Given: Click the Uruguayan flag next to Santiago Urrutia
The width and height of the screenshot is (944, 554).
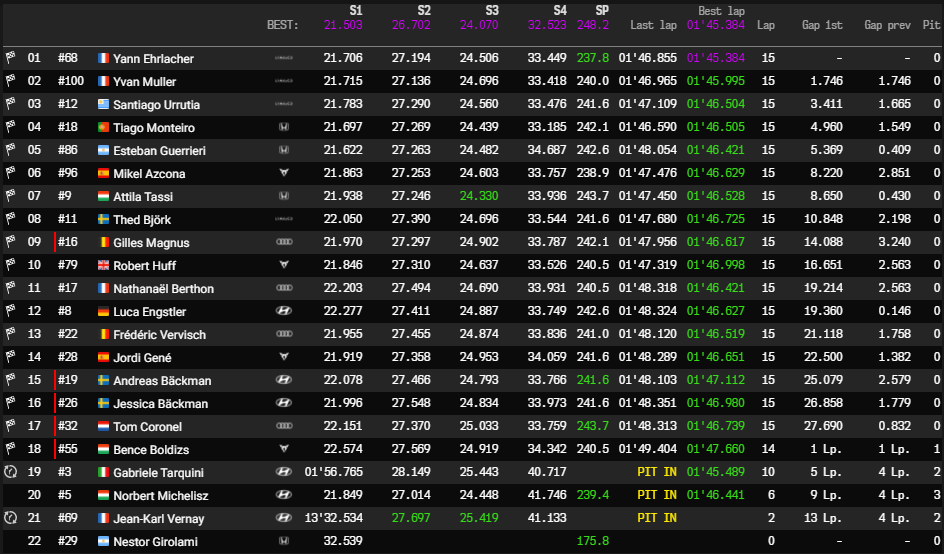Looking at the screenshot, I should [104, 104].
